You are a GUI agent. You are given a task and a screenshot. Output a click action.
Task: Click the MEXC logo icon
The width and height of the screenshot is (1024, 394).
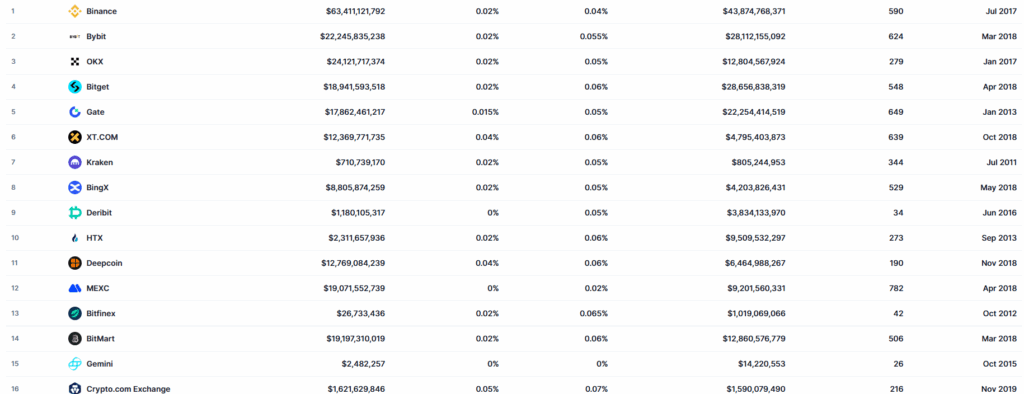(74, 288)
